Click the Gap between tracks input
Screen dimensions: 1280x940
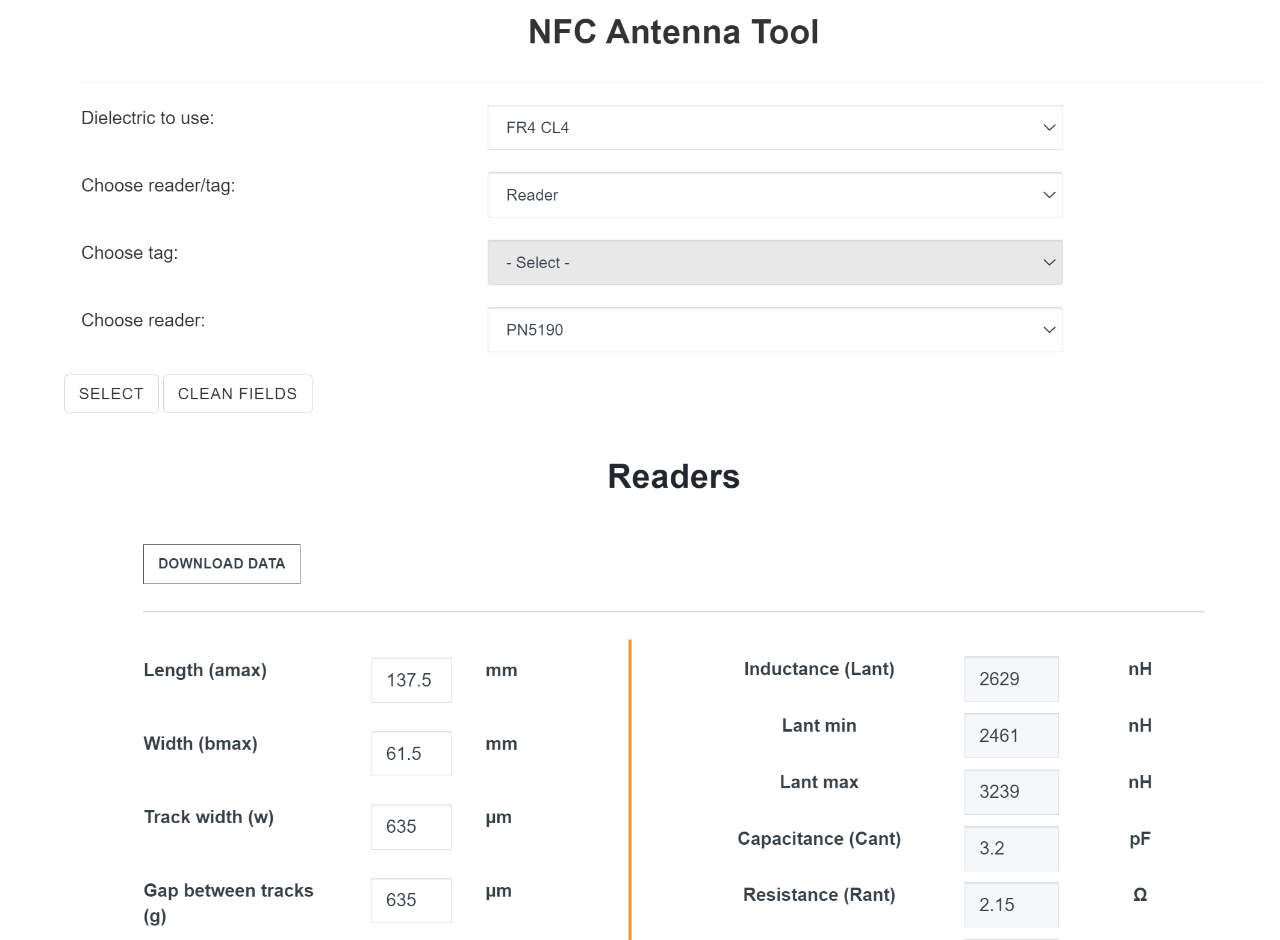coord(411,900)
